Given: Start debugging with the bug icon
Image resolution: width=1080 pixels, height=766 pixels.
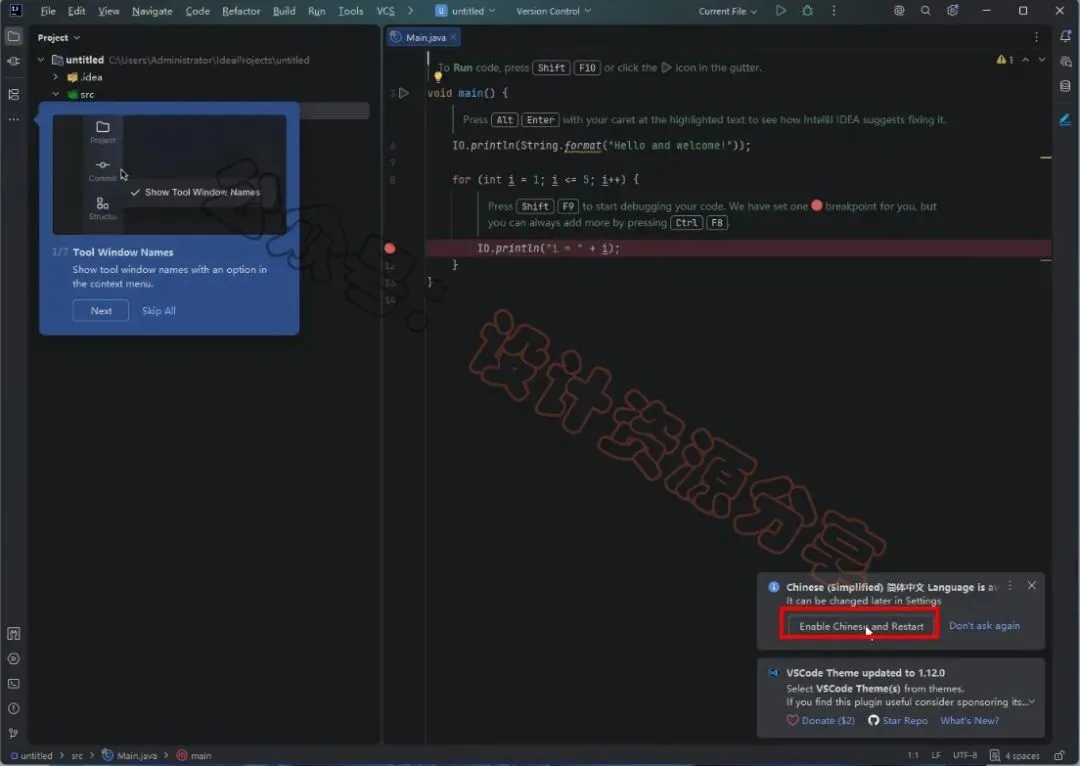Looking at the screenshot, I should coord(807,11).
